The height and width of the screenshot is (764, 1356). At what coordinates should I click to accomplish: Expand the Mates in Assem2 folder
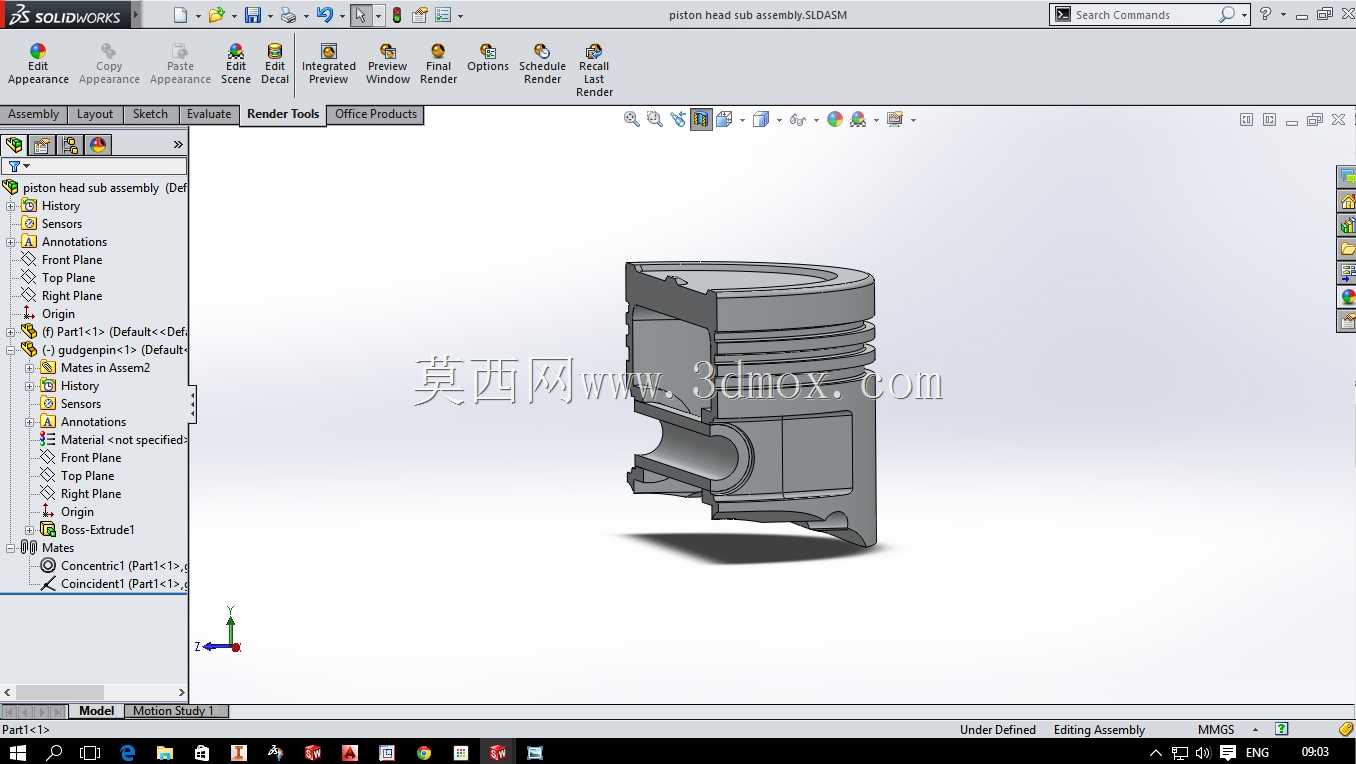[x=30, y=368]
